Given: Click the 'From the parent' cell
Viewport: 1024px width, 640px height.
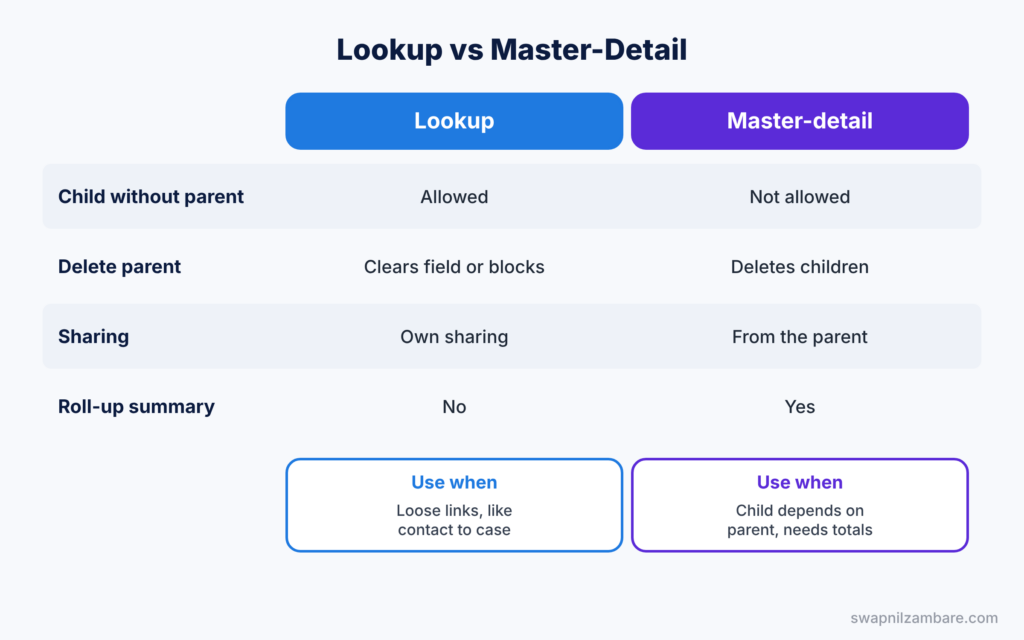Looking at the screenshot, I should (x=799, y=336).
